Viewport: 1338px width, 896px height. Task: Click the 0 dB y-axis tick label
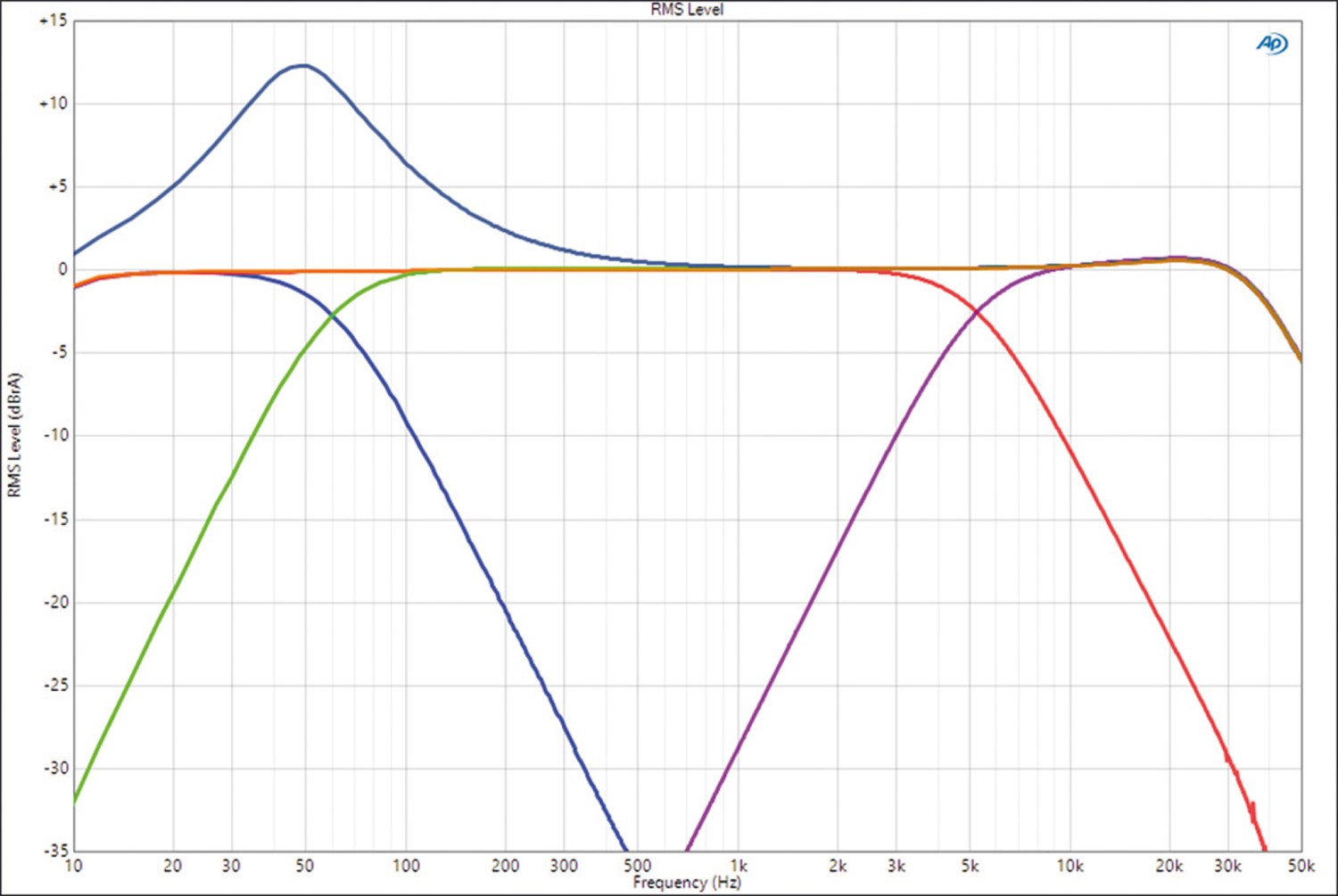(62, 269)
